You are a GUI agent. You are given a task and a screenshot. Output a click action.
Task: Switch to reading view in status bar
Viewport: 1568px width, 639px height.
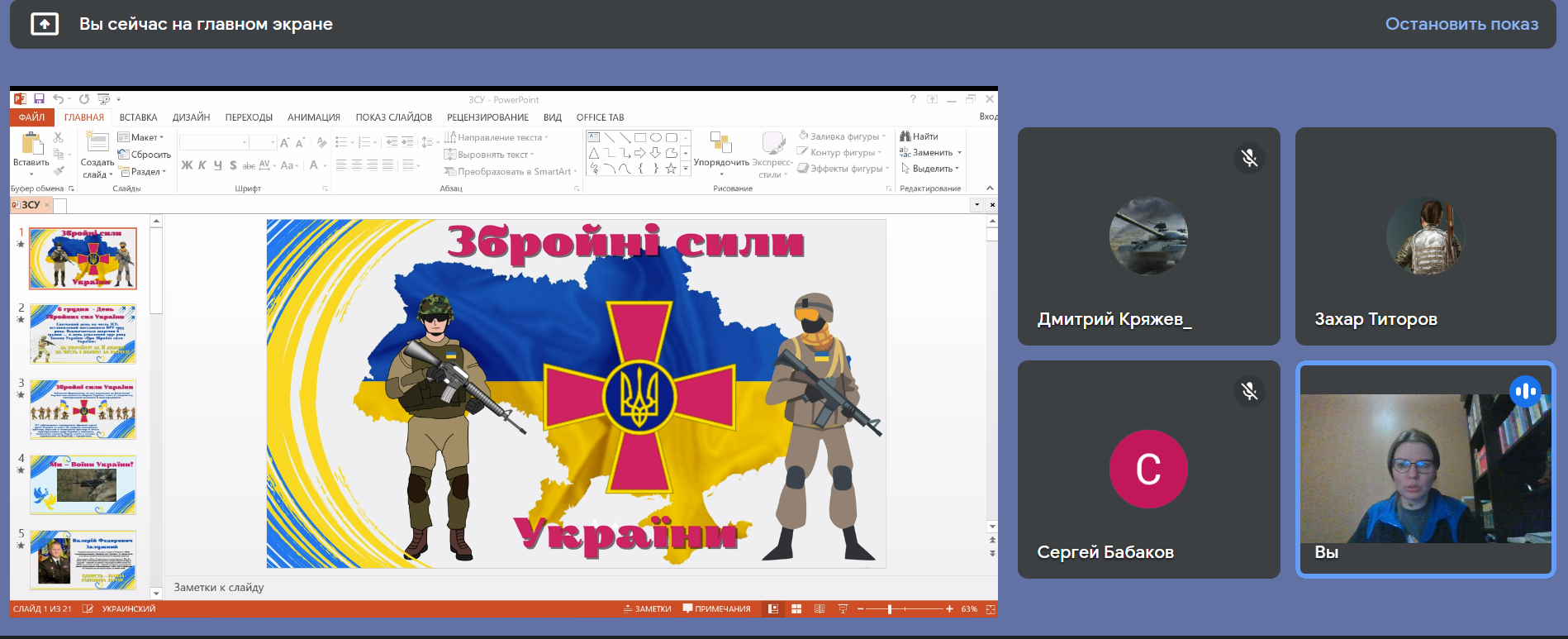820,609
